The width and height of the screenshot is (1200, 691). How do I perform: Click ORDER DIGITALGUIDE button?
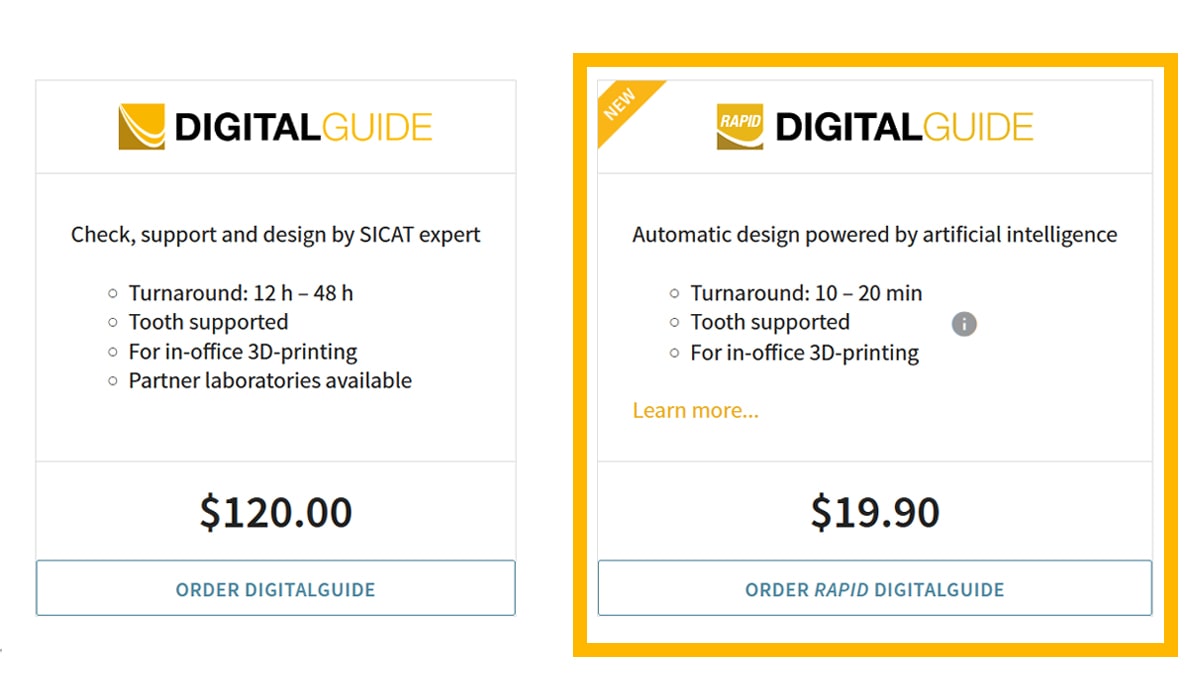276,588
